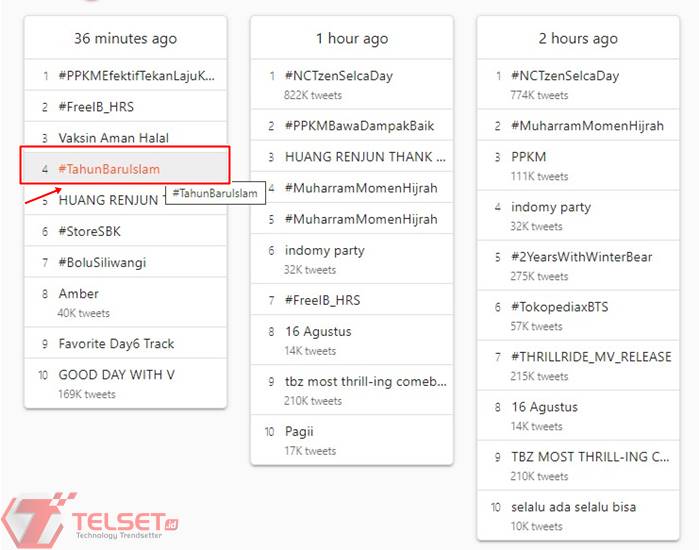Open #PPKMEfektifTekanLajuK trend link
Image resolution: width=699 pixels, height=550 pixels.
[136, 75]
